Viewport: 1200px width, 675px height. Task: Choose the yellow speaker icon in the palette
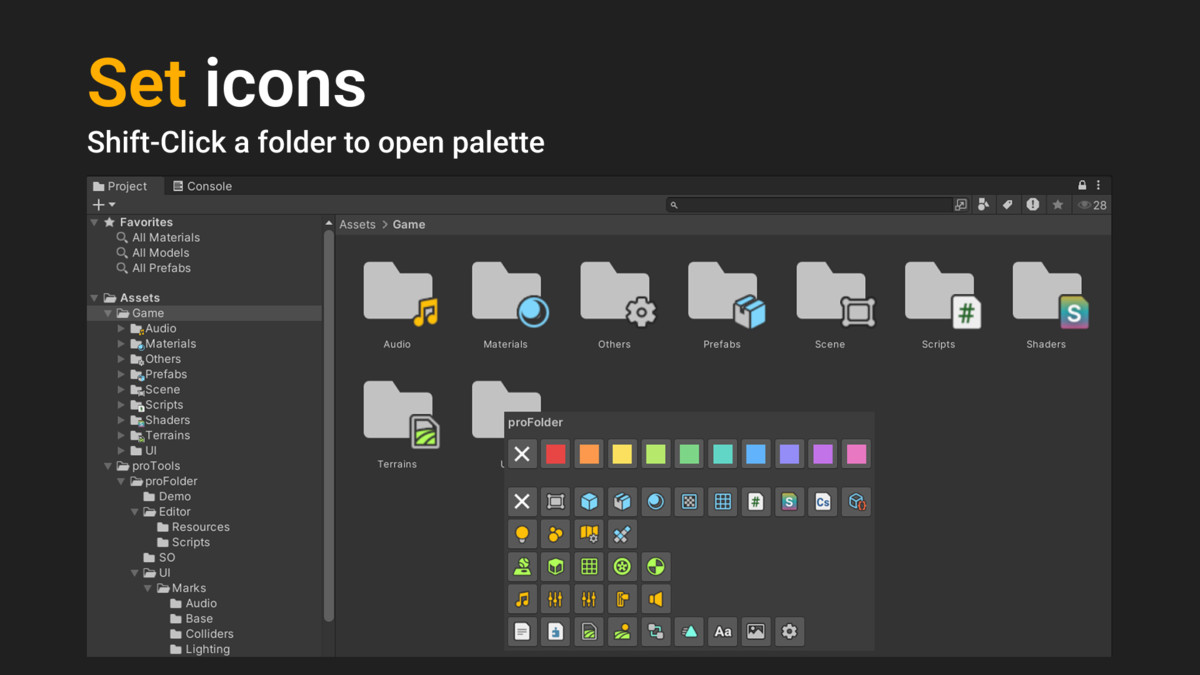tap(655, 598)
